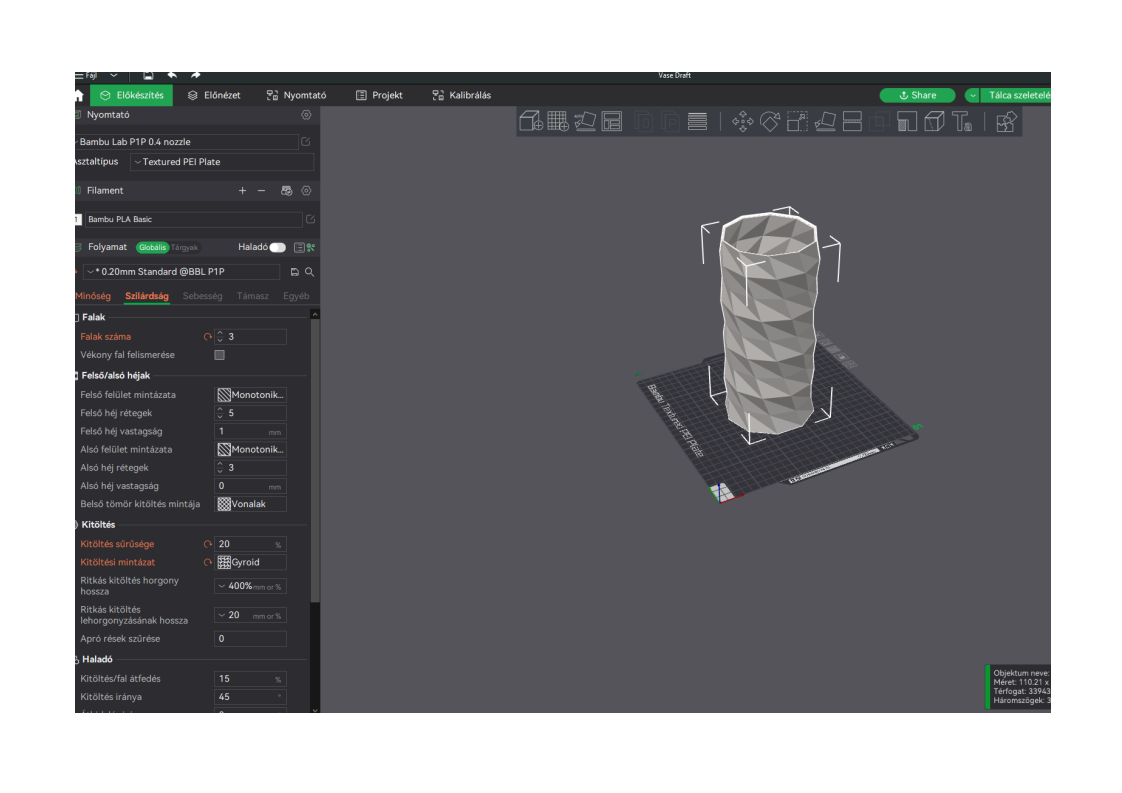Switch to Tárgyak objects mode
Image resolution: width=1122 pixels, height=793 pixels.
pyautogui.click(x=185, y=247)
